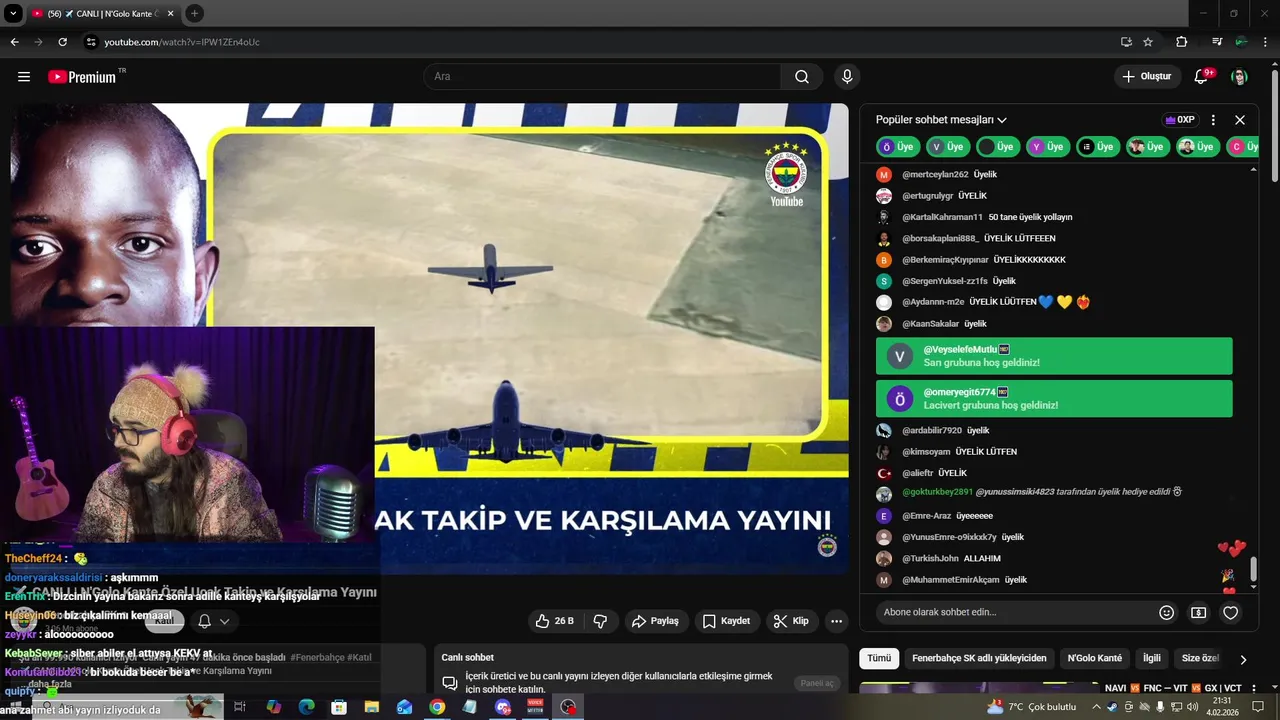The image size is (1280, 720).
Task: Focus the Ara search field
Action: 602,76
